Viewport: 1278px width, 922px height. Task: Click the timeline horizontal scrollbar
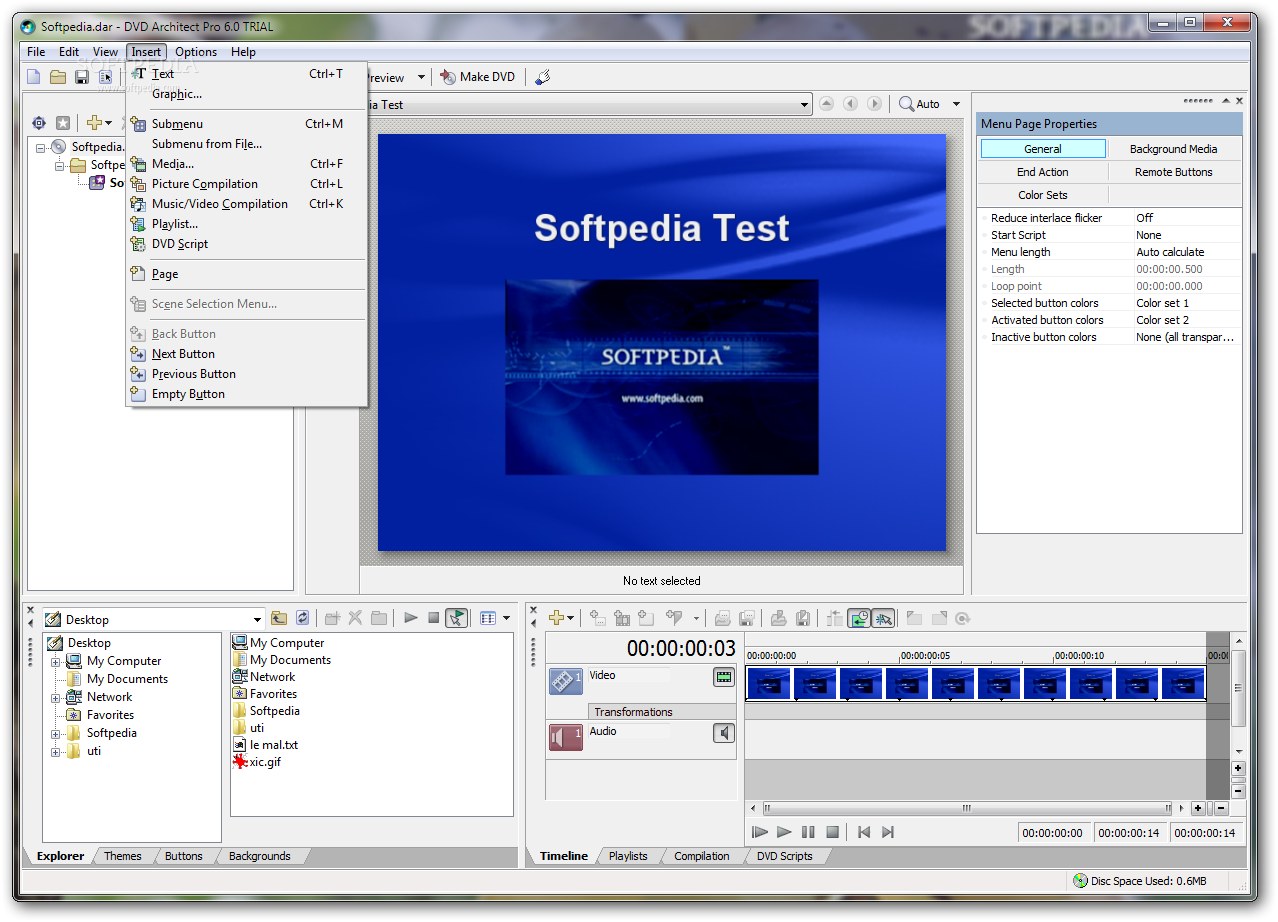click(967, 808)
